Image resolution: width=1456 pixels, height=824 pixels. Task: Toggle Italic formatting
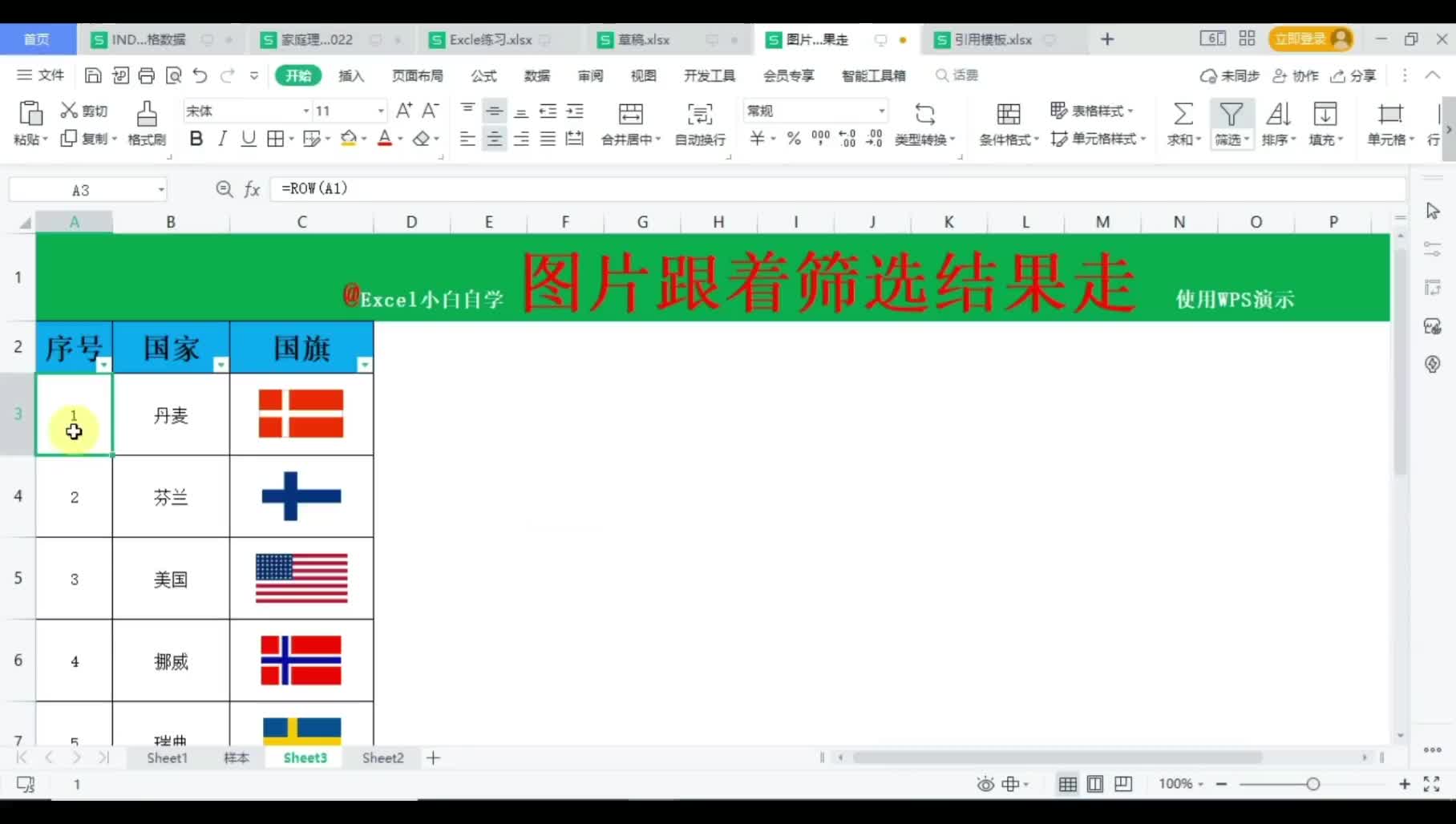222,139
